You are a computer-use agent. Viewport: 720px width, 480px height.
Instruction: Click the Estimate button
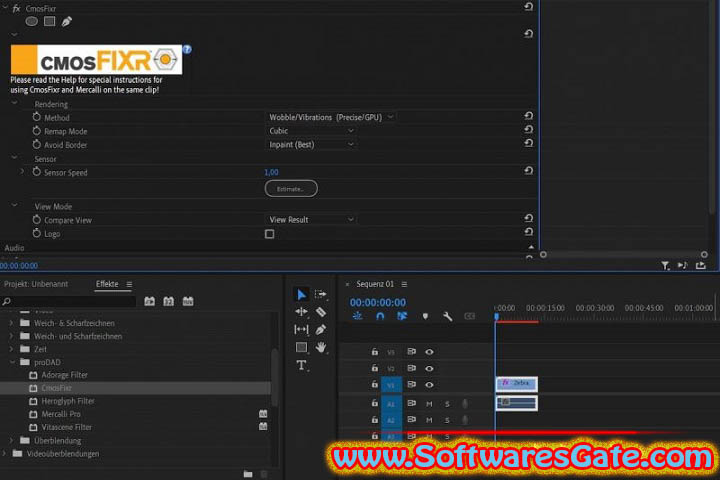(x=291, y=189)
